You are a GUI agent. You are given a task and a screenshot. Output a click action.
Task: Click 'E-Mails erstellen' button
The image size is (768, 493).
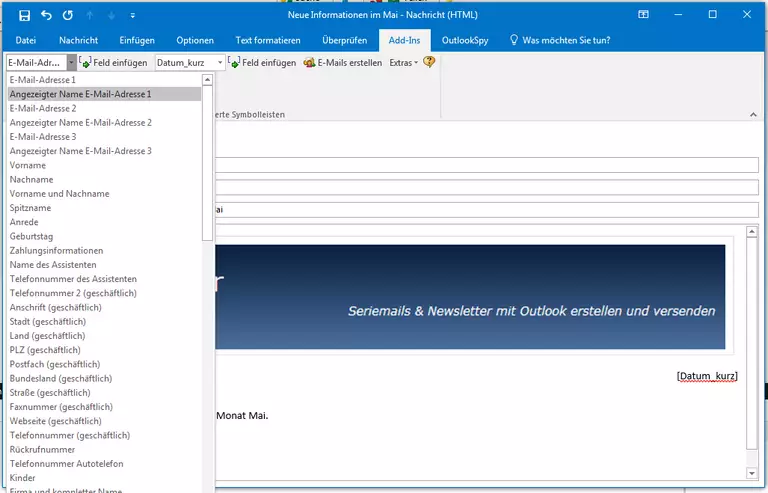[342, 62]
